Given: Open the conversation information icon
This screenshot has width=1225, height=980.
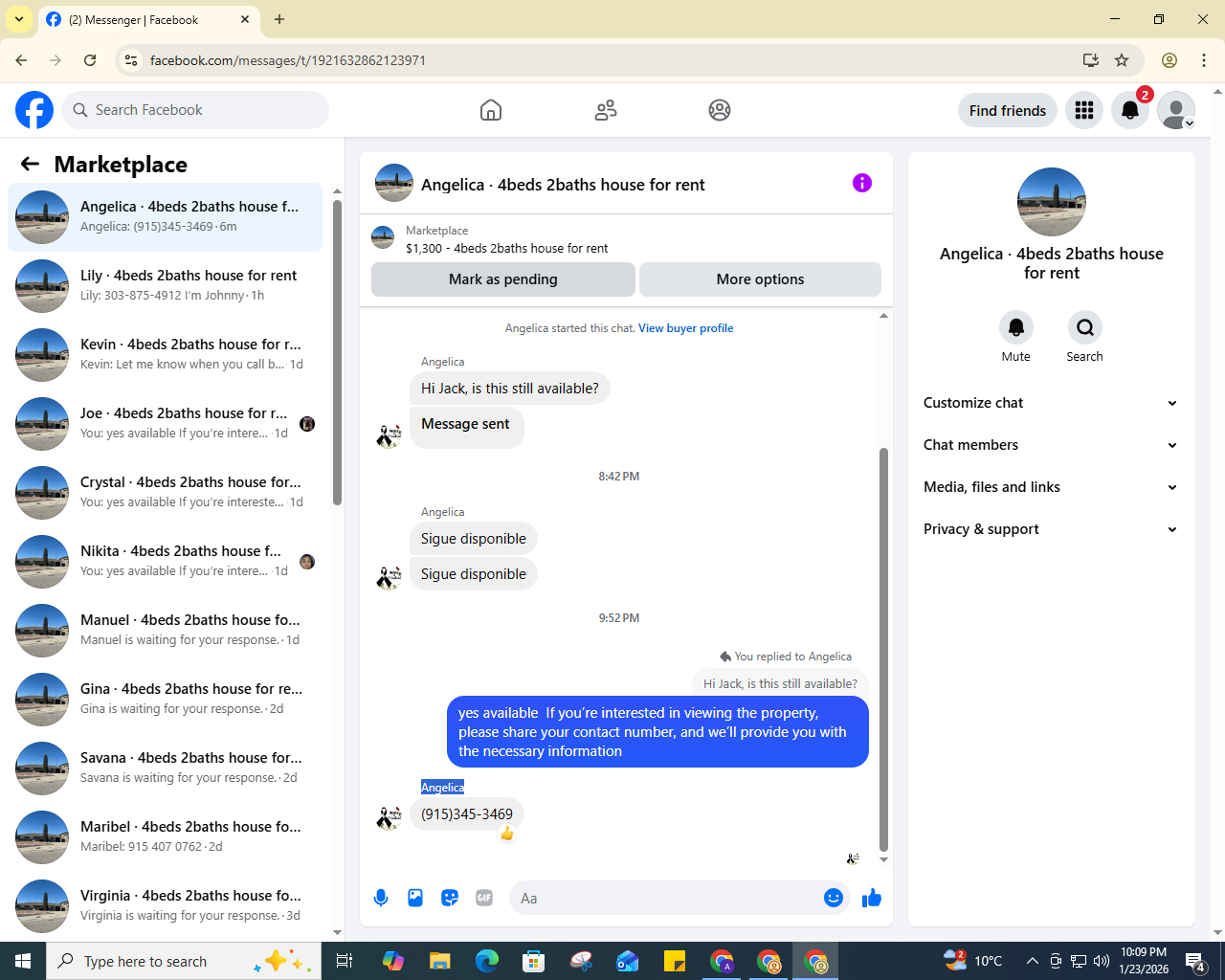Looking at the screenshot, I should (x=862, y=183).
